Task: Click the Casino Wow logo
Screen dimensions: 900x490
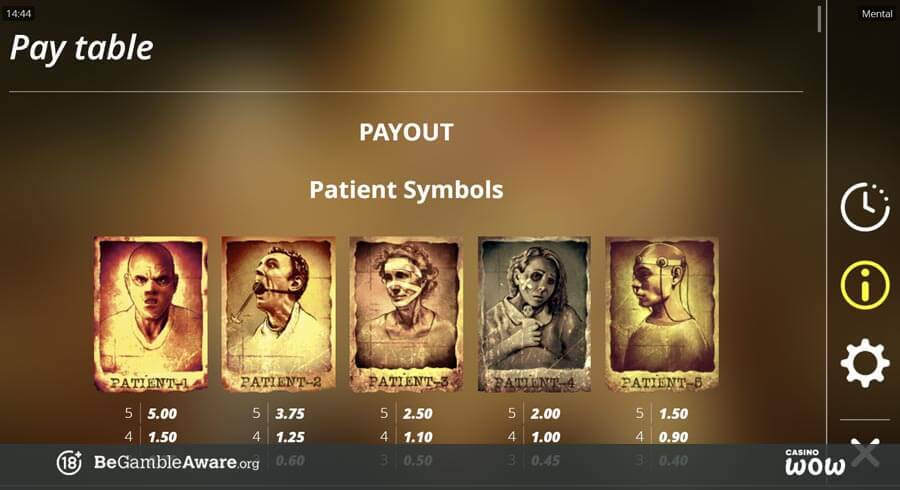Action: pos(815,462)
